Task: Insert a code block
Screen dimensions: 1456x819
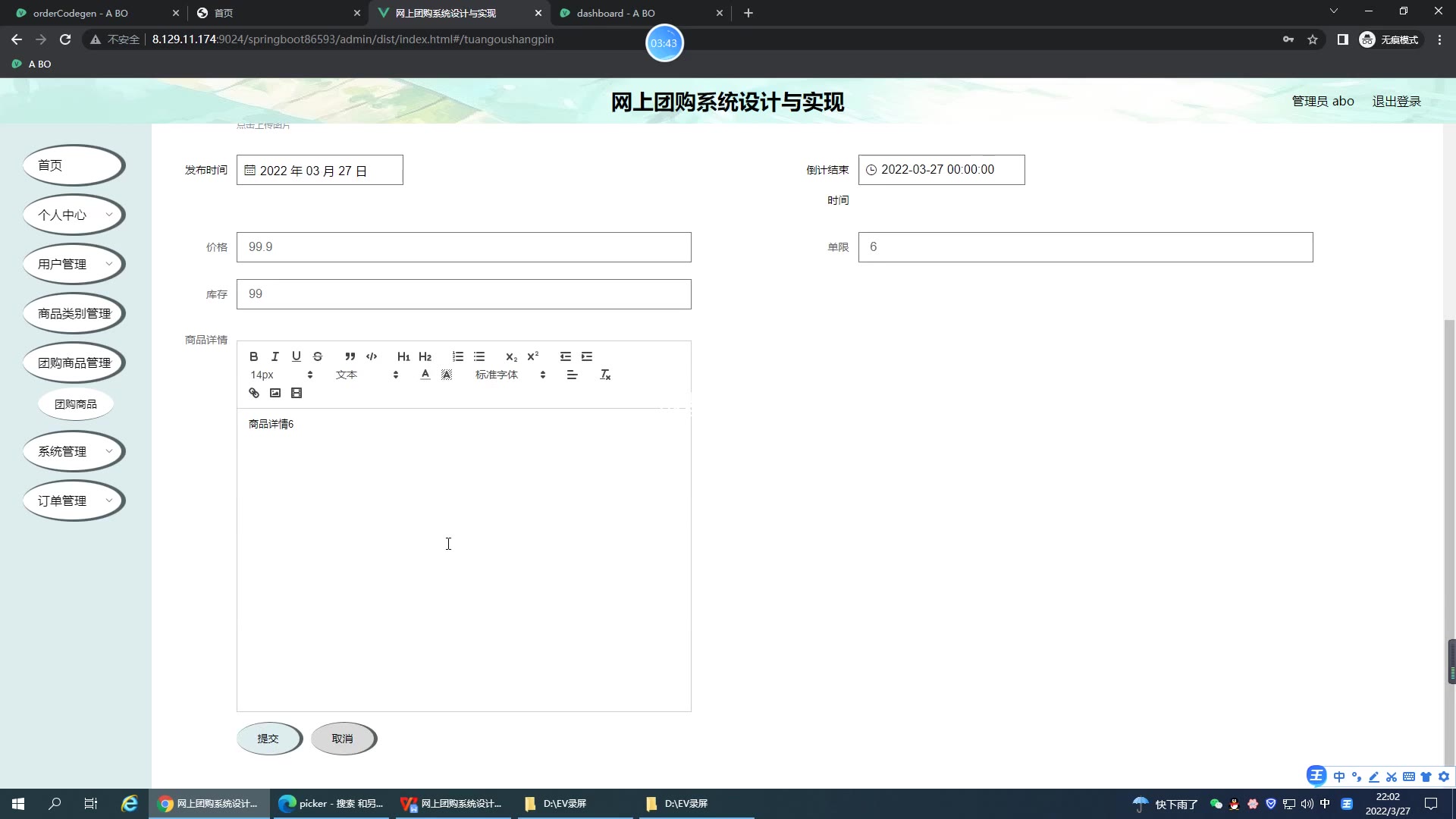Action: pyautogui.click(x=372, y=356)
